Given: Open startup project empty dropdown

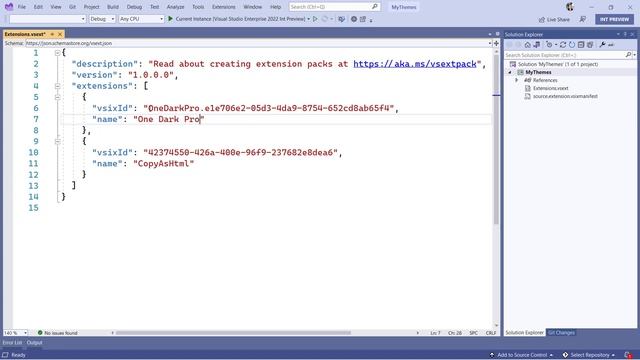Looking at the screenshot, I should tap(48, 19).
